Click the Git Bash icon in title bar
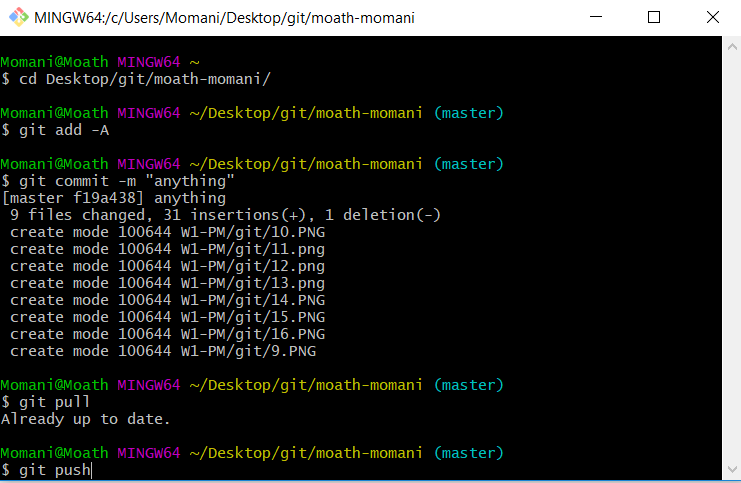This screenshot has width=741, height=483. pos(19,17)
